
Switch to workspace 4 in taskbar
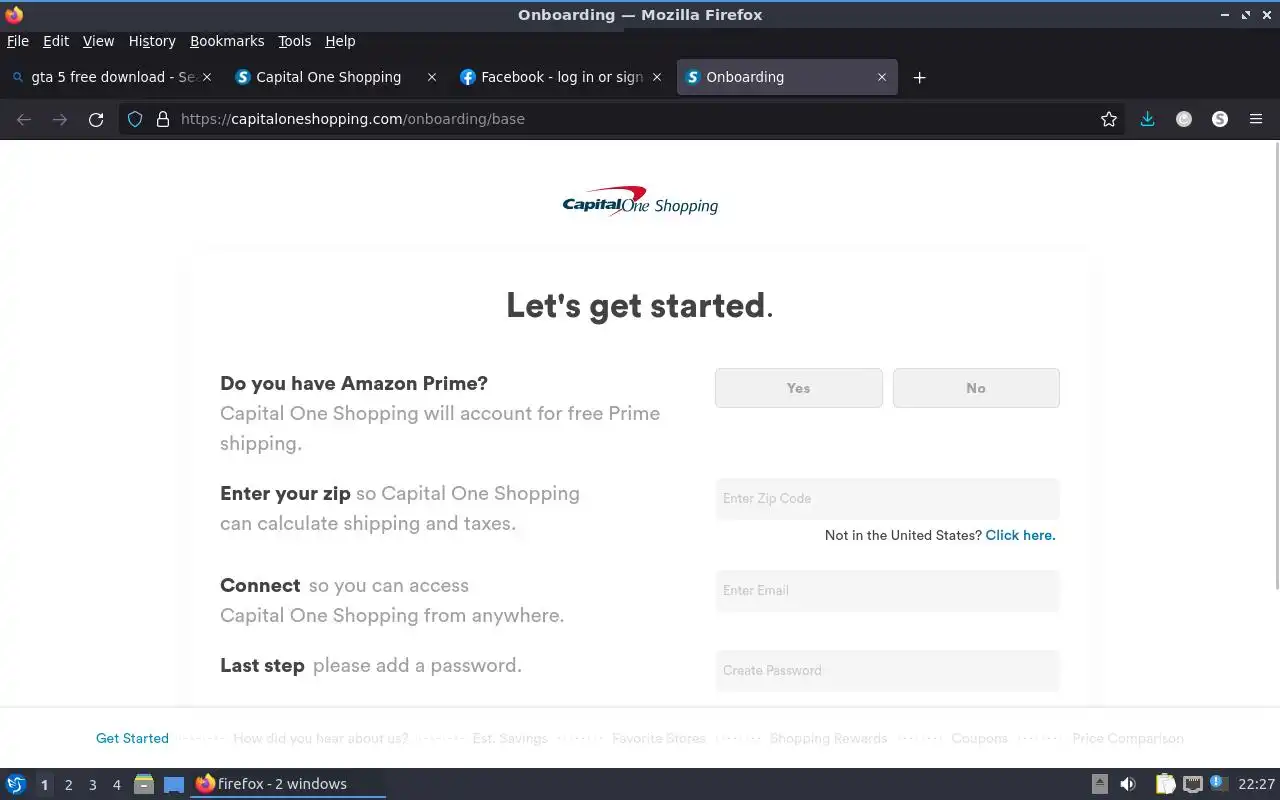[x=117, y=785]
